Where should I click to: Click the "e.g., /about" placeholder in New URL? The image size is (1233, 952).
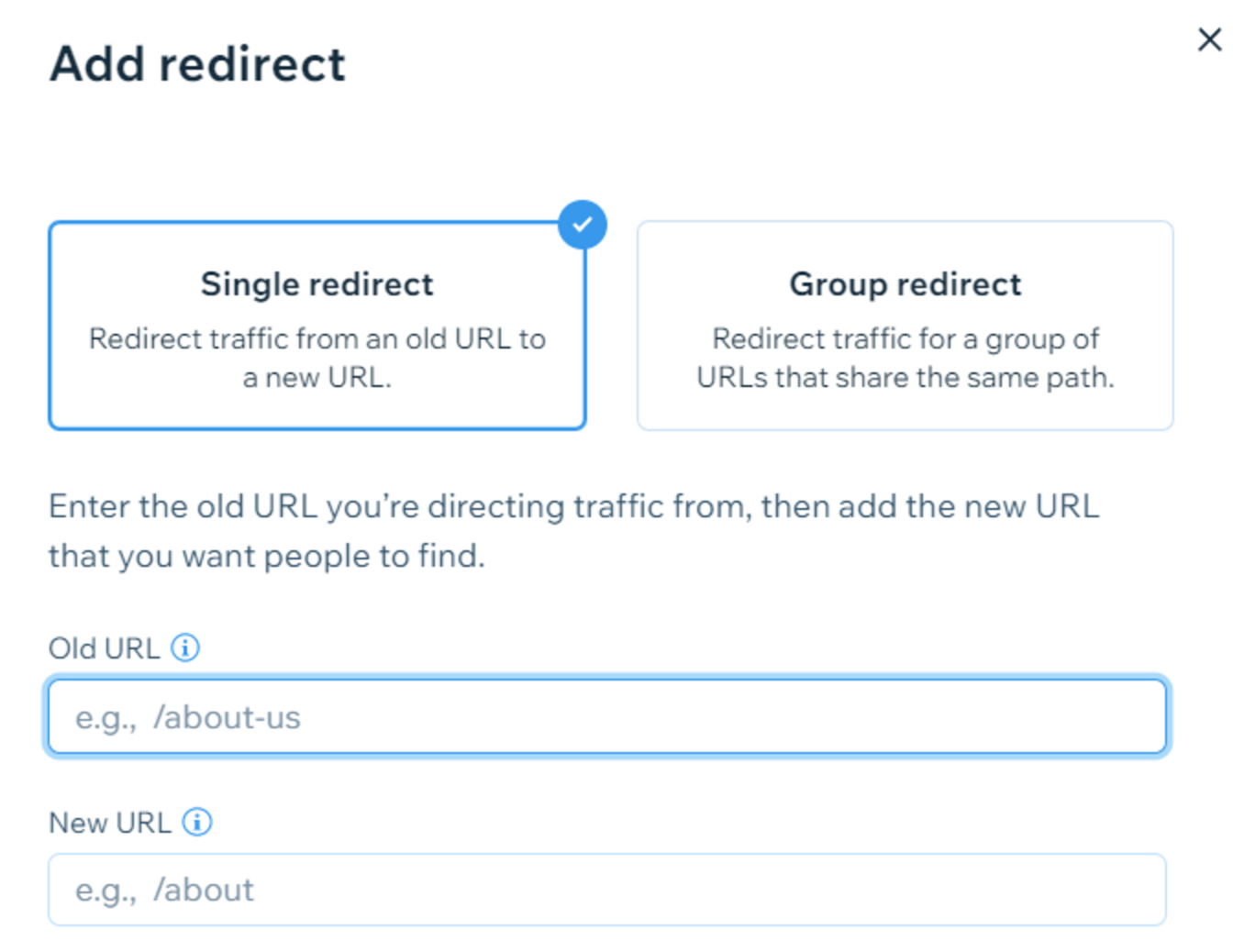[x=165, y=890]
